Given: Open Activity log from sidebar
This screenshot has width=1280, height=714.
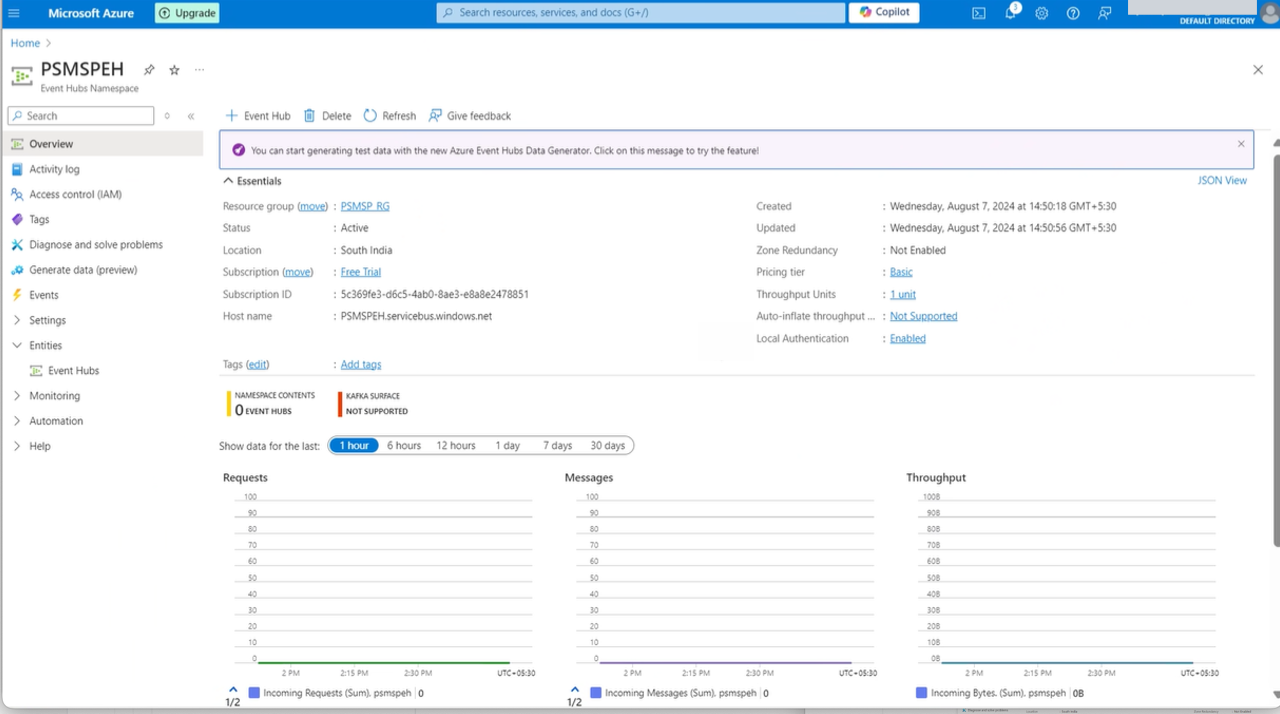Looking at the screenshot, I should tap(54, 169).
